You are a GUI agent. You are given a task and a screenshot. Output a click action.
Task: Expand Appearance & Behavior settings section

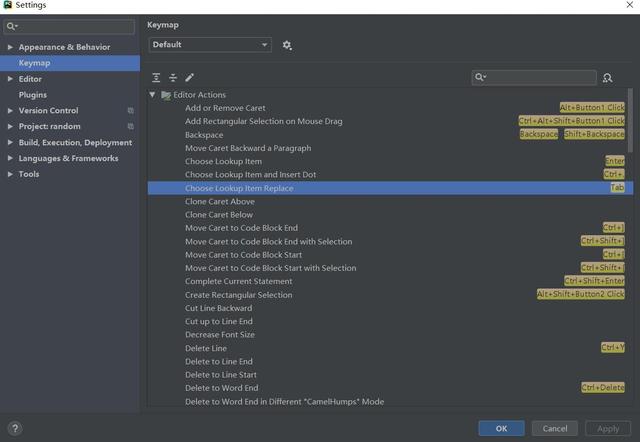coord(10,47)
